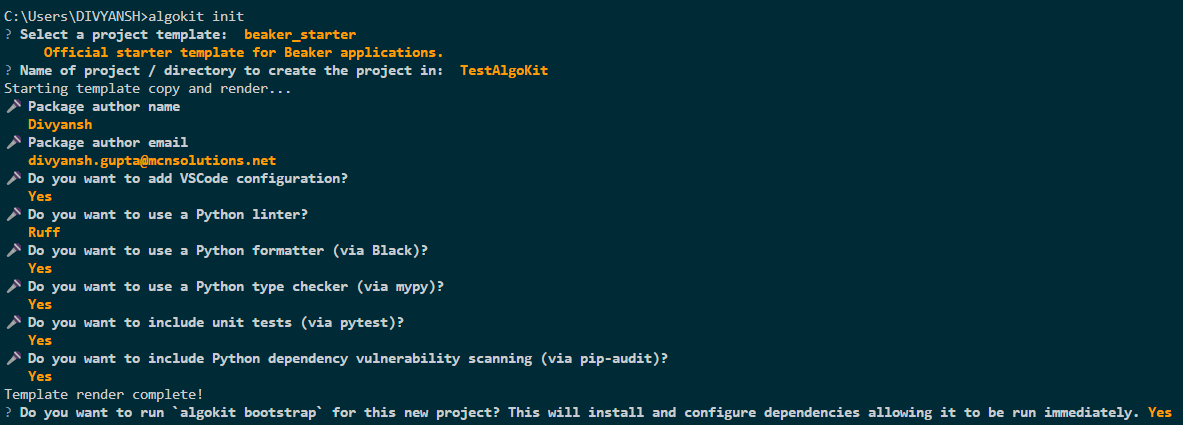Click the icon before the Python formatter question
The height and width of the screenshot is (425, 1183).
pos(13,250)
